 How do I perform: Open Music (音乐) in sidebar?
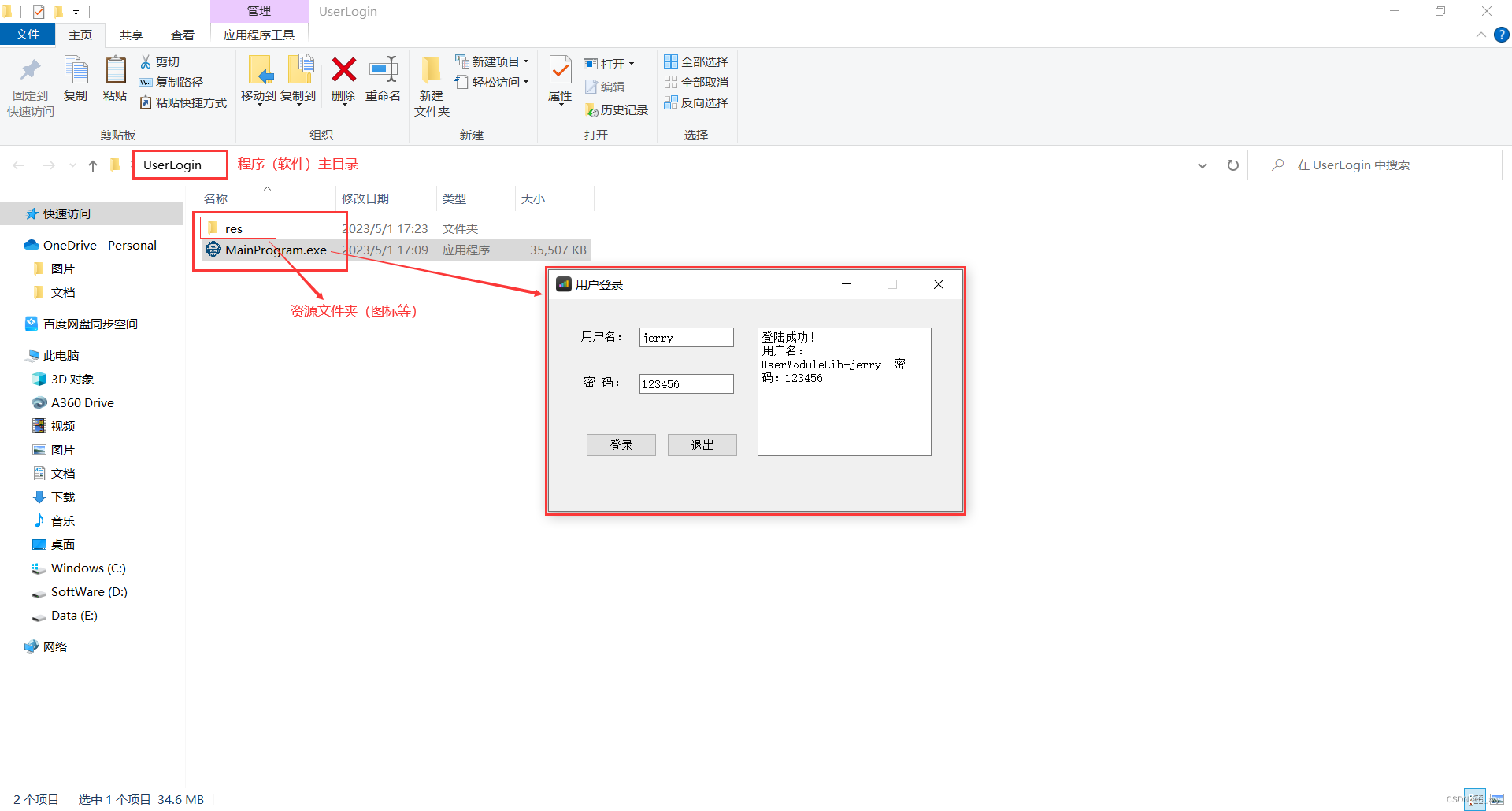[x=63, y=521]
